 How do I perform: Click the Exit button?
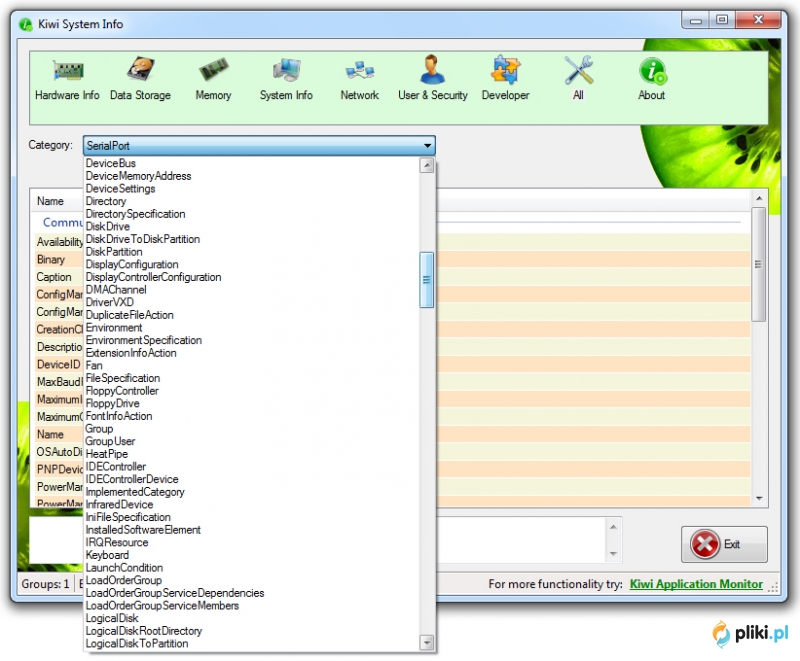pyautogui.click(x=724, y=544)
